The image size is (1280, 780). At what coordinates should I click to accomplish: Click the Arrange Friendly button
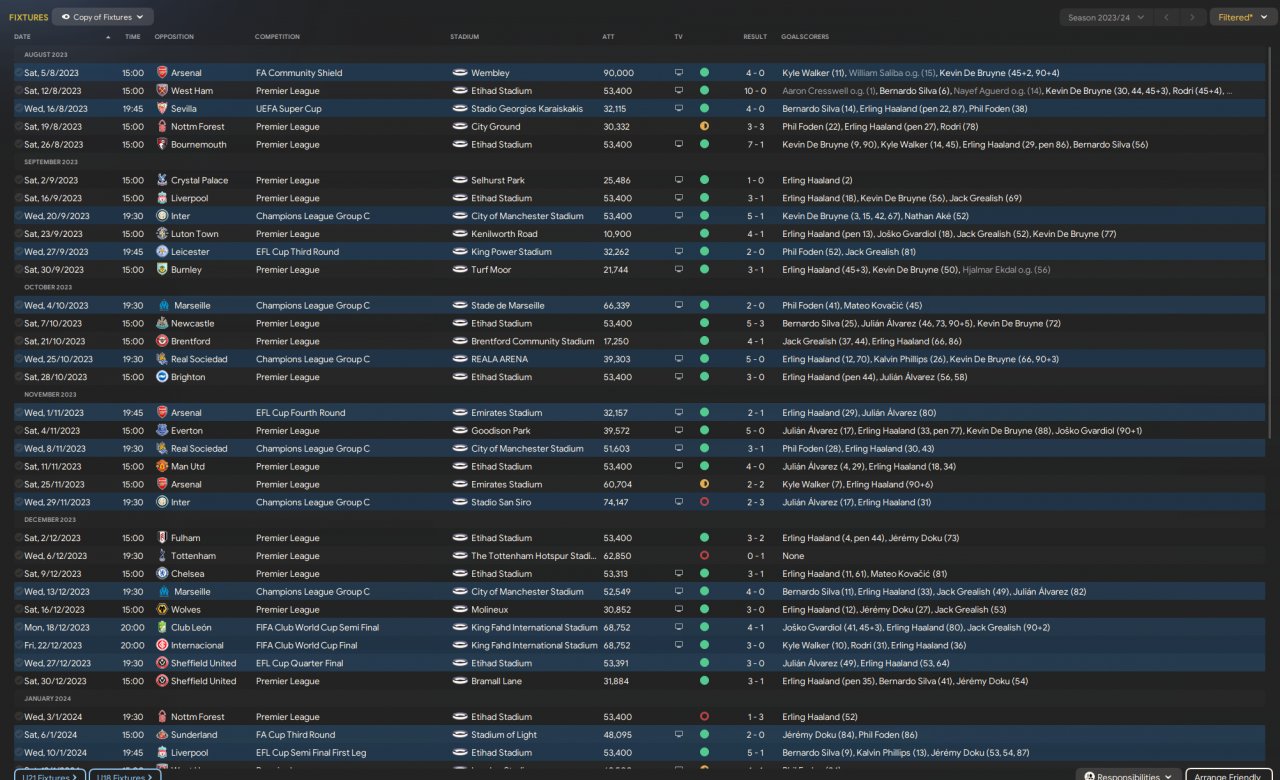click(1229, 776)
